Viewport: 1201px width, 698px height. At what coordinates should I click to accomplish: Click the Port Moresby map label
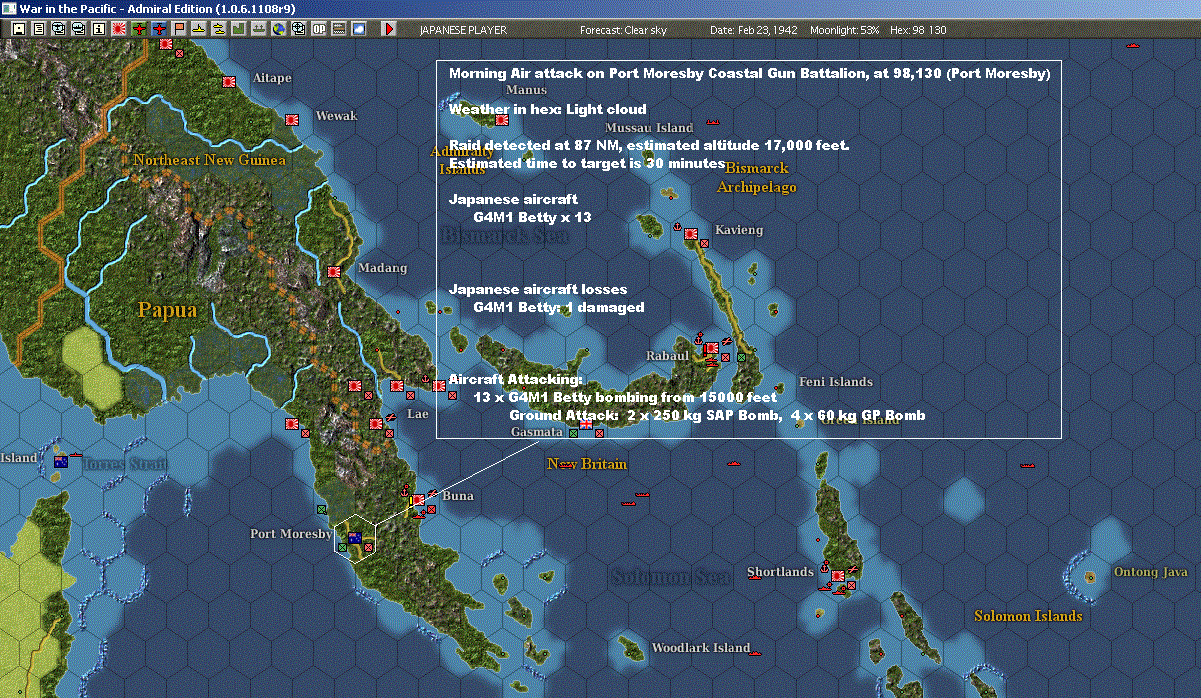coord(291,534)
